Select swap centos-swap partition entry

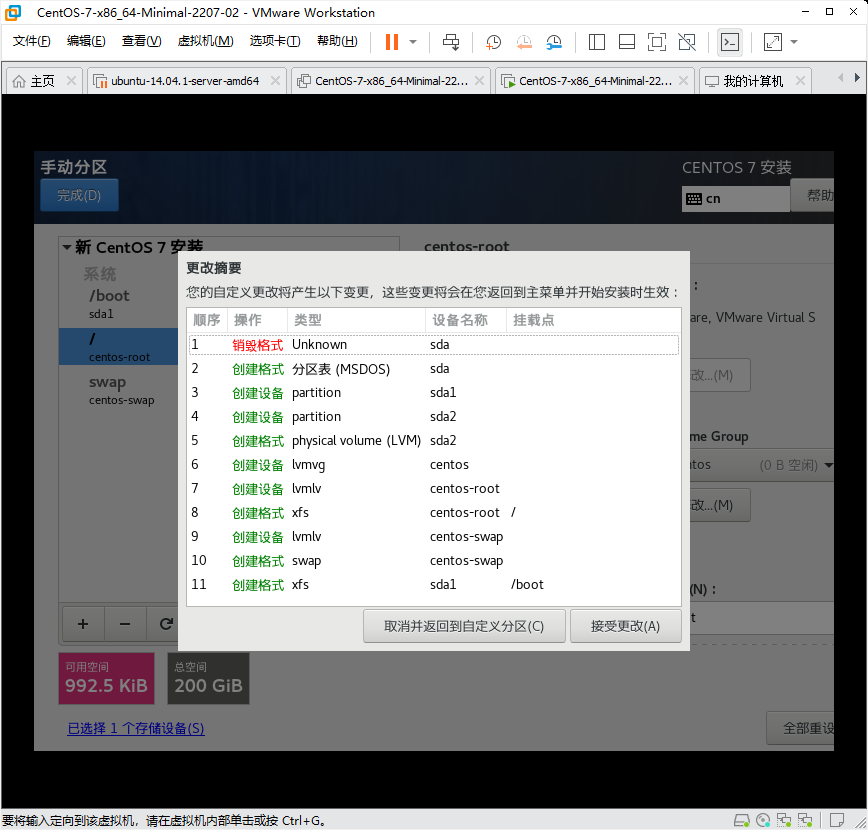[118, 390]
